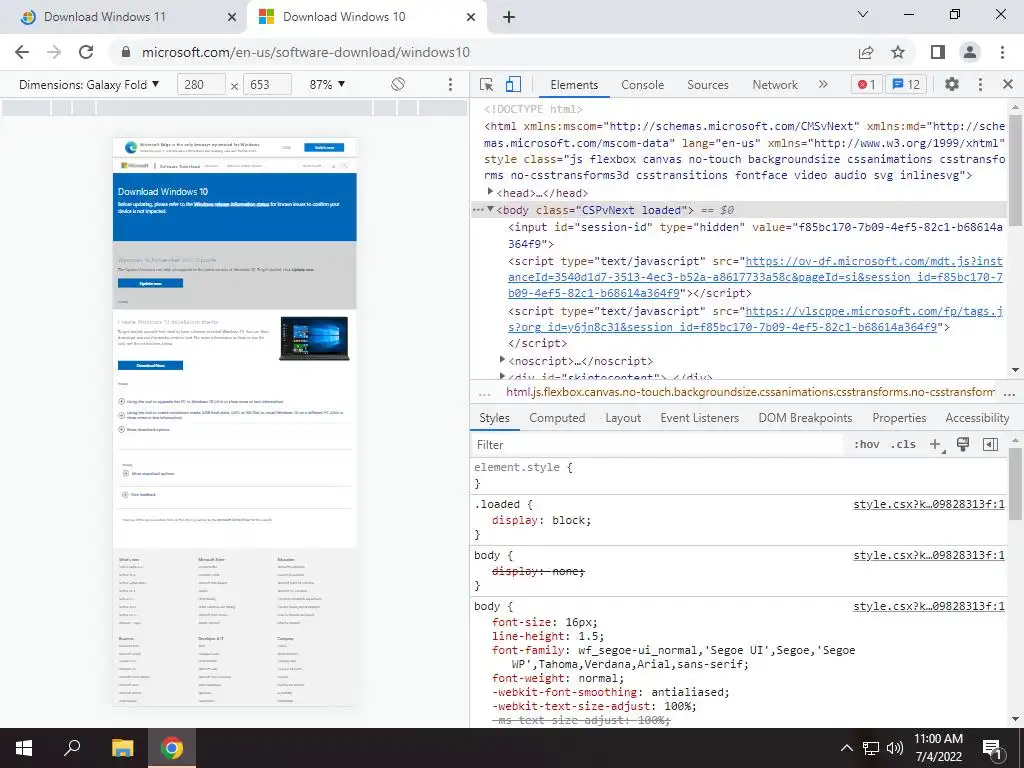1024x768 pixels.
Task: Close the DevTools panel
Action: pos(1008,84)
